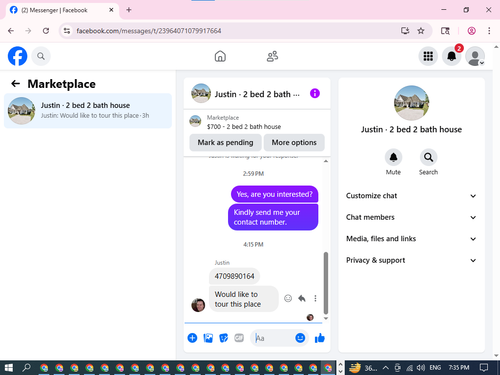Open more actions plus icon in composer
The height and width of the screenshot is (375, 500).
[x=192, y=338]
